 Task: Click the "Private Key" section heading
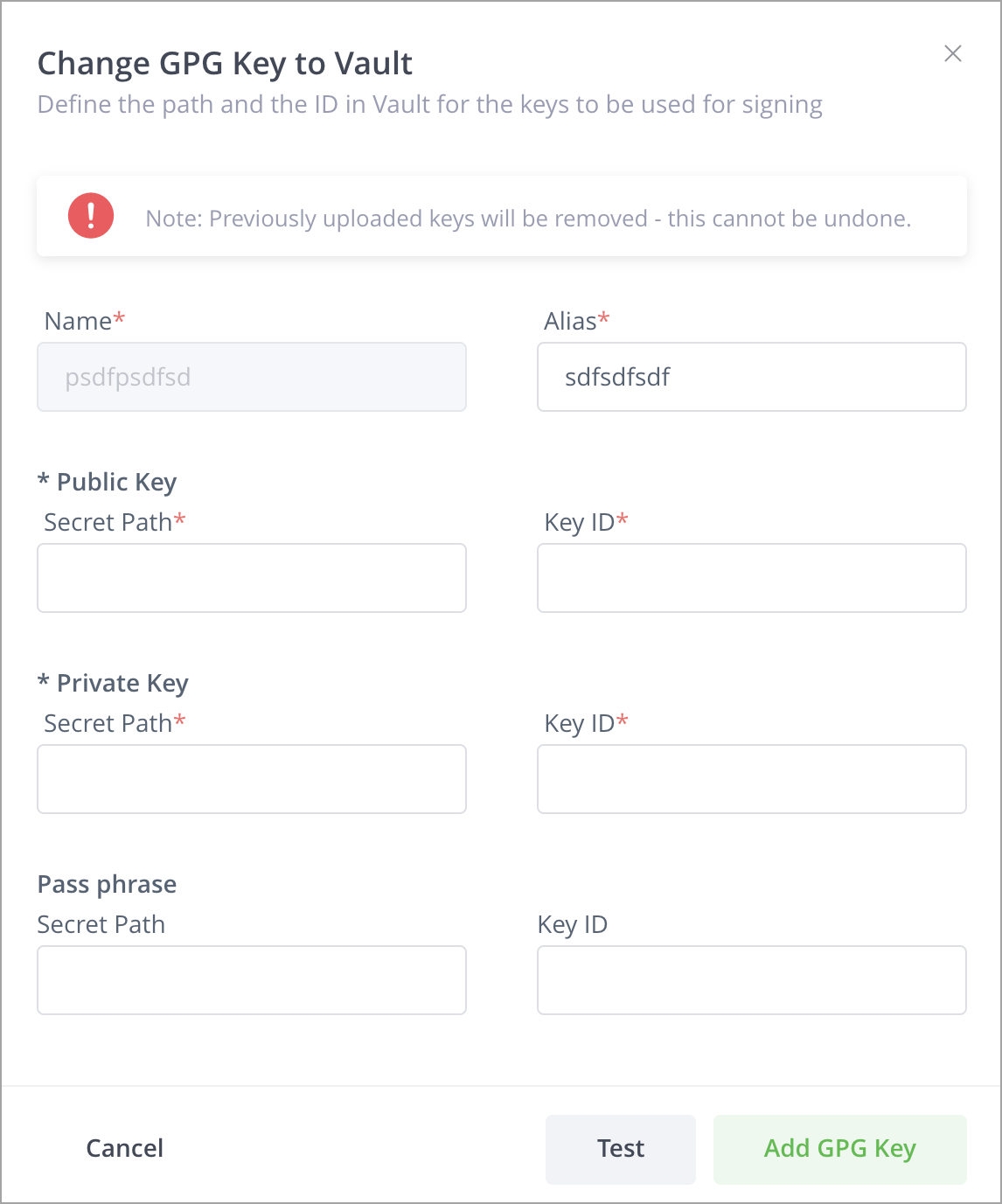point(122,683)
